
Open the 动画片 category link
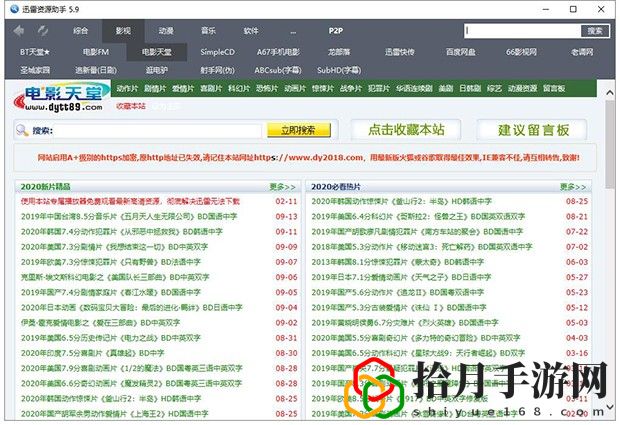click(x=295, y=89)
